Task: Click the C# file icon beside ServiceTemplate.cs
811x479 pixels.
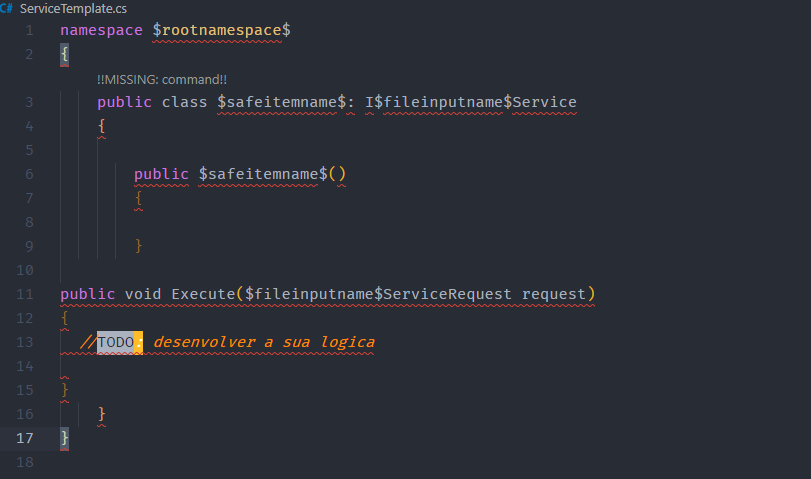Action: 6,8
